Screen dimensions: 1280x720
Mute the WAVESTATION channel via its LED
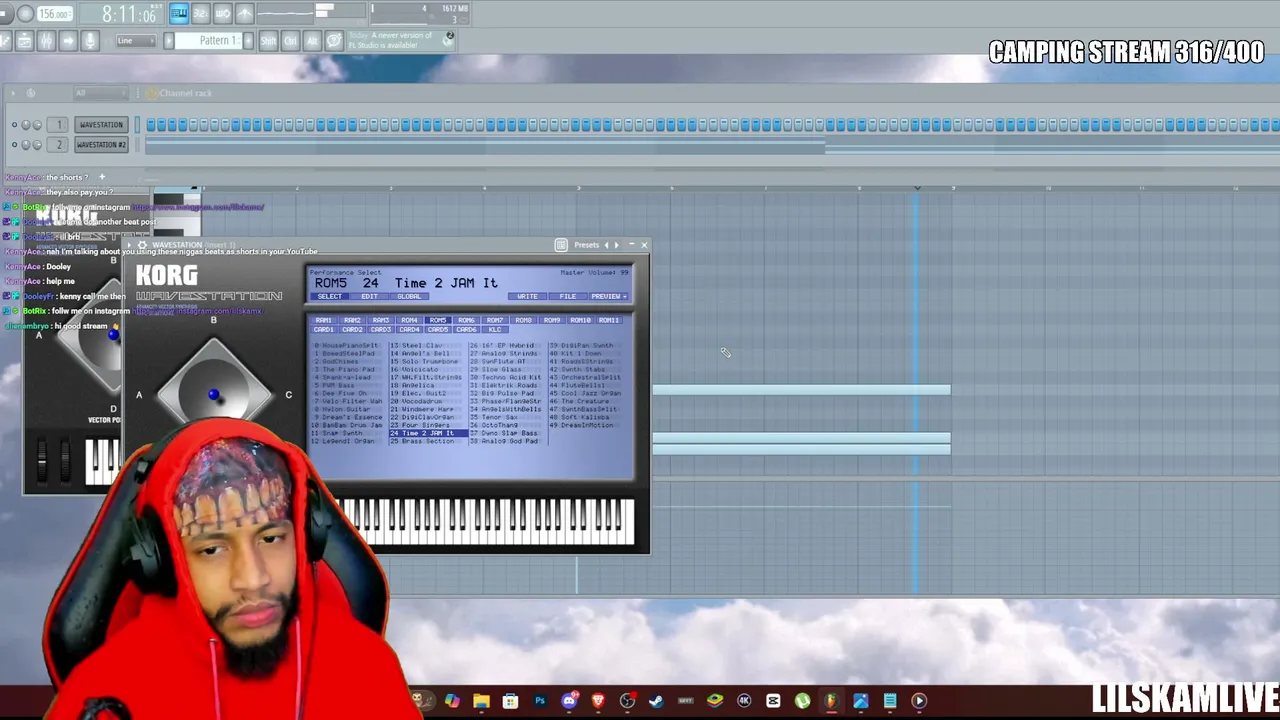click(x=14, y=125)
